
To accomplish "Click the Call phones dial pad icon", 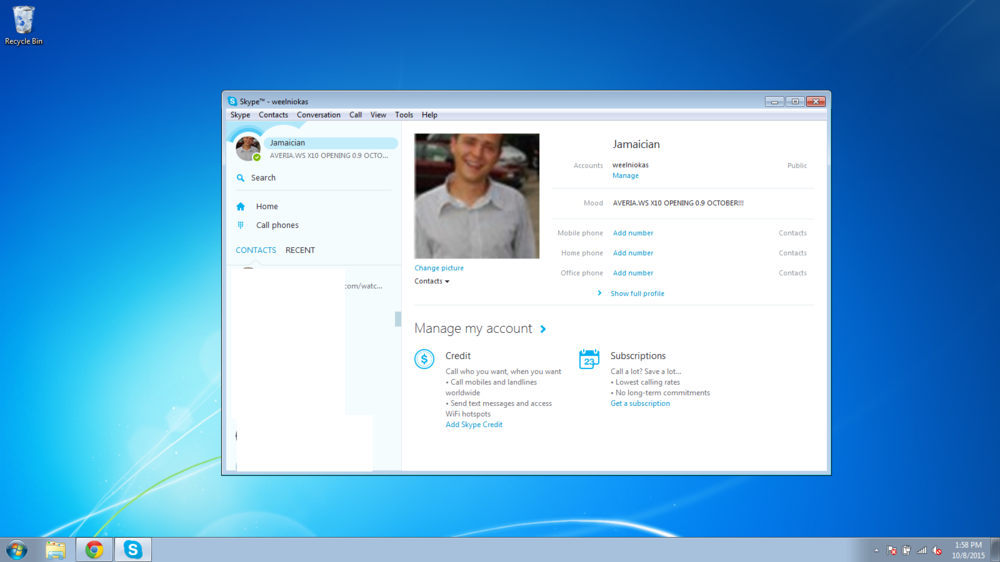I will tap(240, 226).
